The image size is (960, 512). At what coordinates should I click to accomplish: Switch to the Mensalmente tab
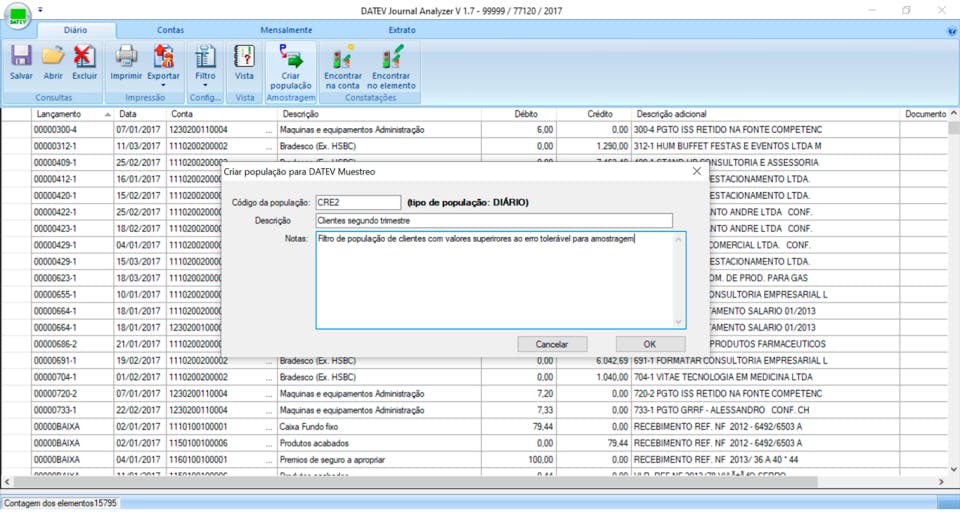tap(286, 30)
